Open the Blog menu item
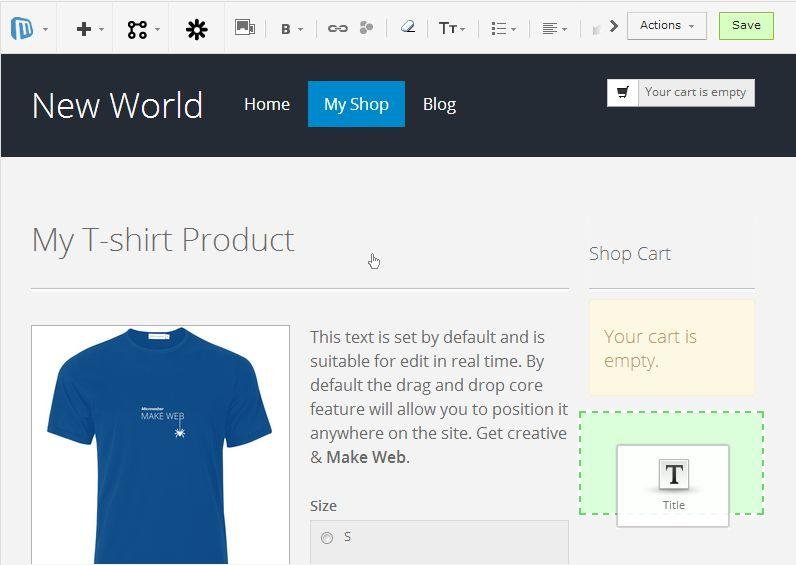The height and width of the screenshot is (565, 796). point(439,105)
